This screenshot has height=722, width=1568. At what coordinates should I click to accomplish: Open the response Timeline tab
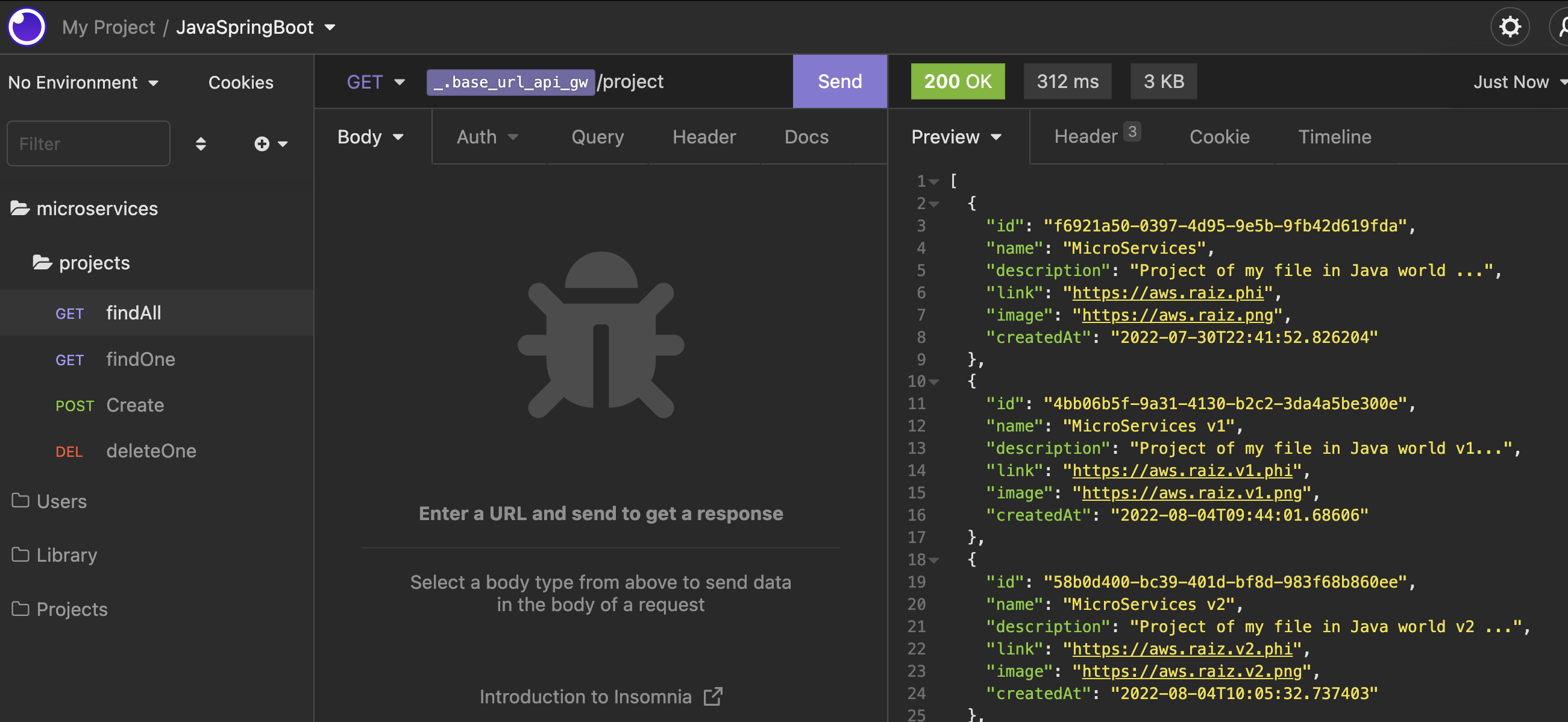(x=1334, y=137)
